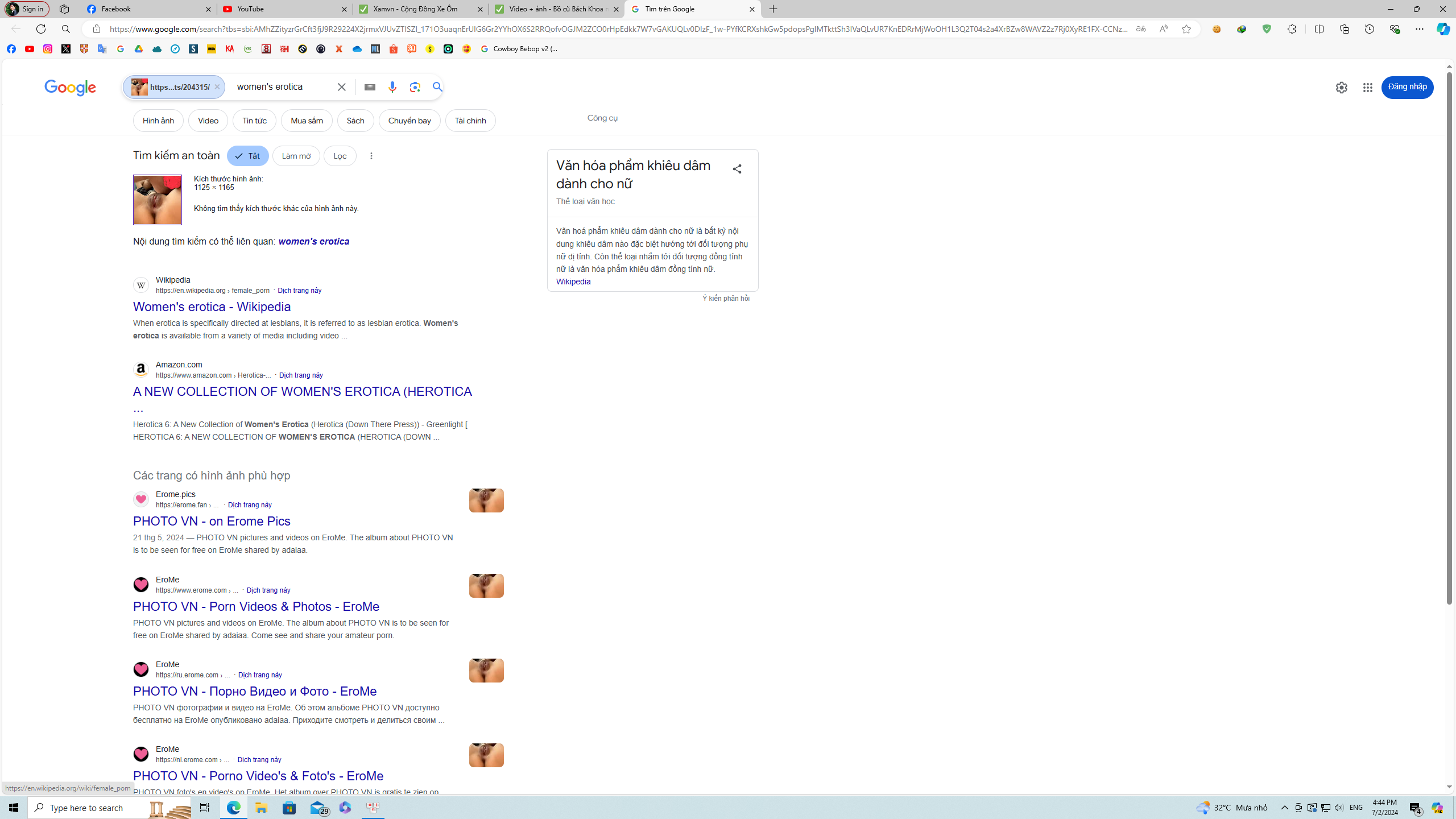Screen dimensions: 1456x819
Task: Enable SafeSearch Làm mờ option
Action: tap(296, 155)
